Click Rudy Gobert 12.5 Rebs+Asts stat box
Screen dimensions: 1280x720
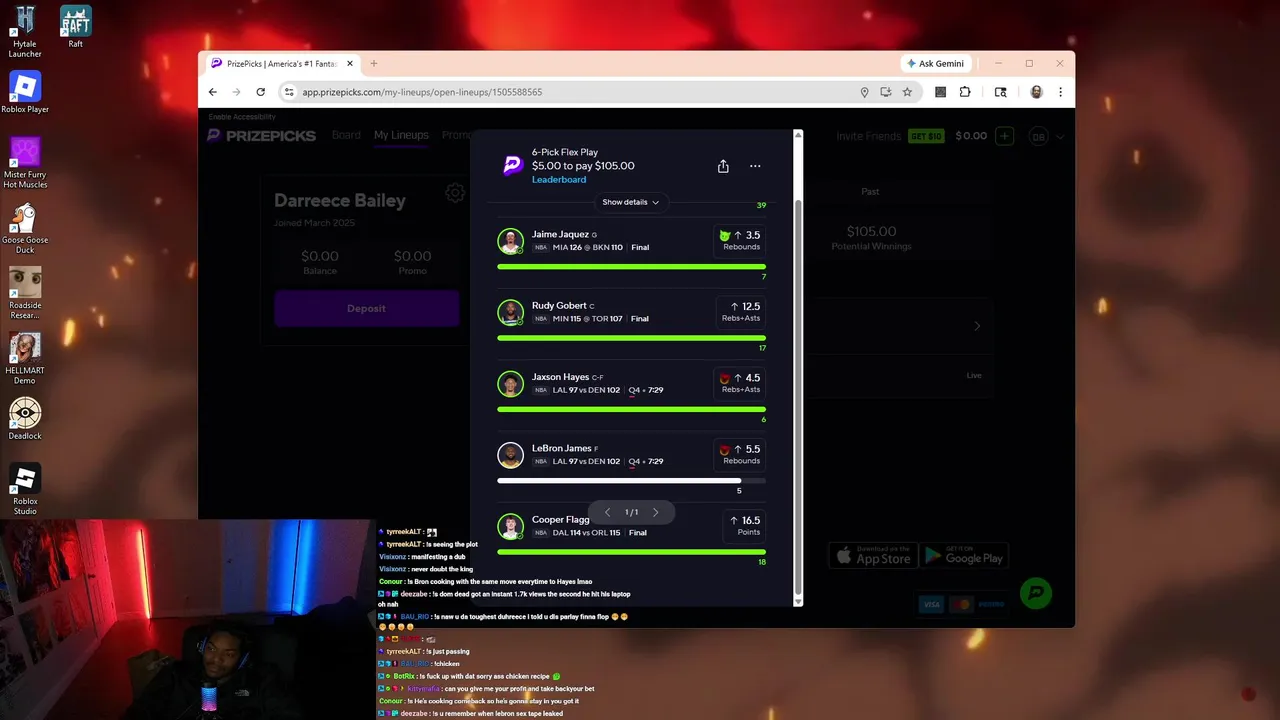pos(740,311)
